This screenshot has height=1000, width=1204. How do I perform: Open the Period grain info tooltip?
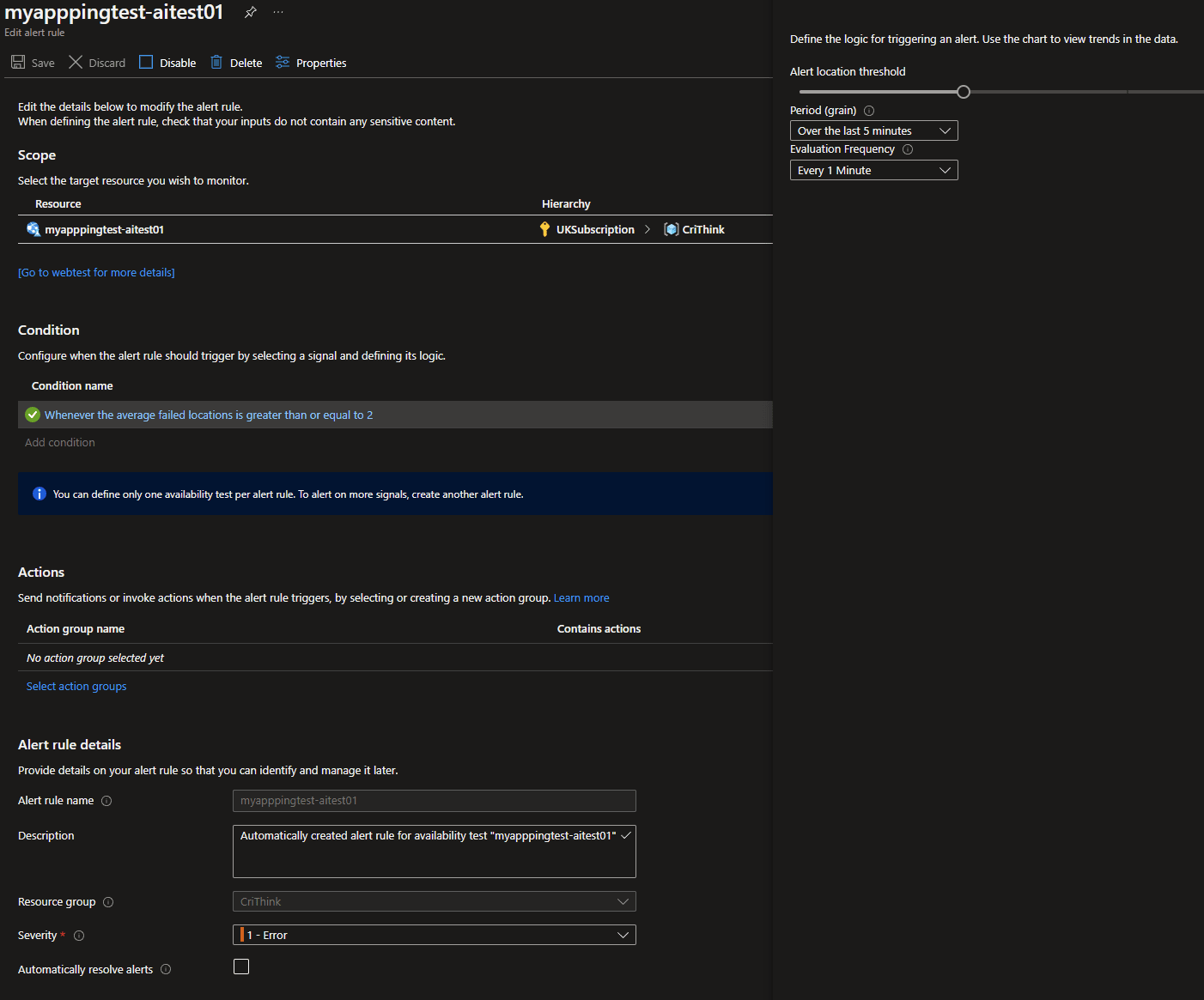pyautogui.click(x=868, y=110)
